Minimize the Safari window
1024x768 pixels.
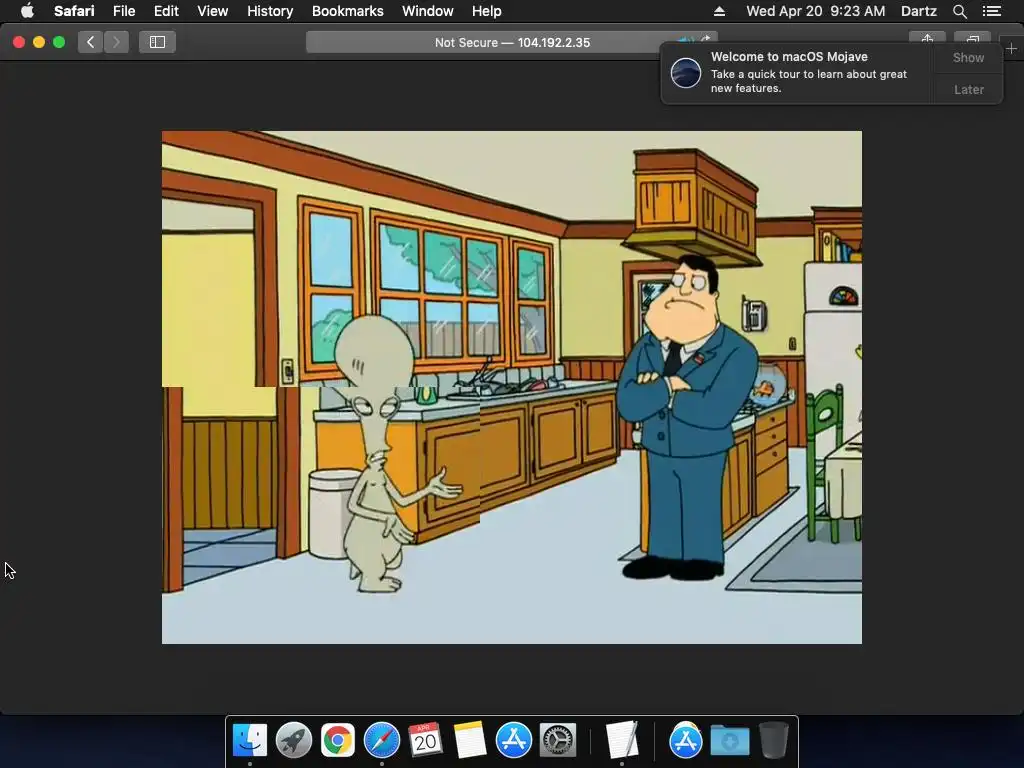coord(39,42)
